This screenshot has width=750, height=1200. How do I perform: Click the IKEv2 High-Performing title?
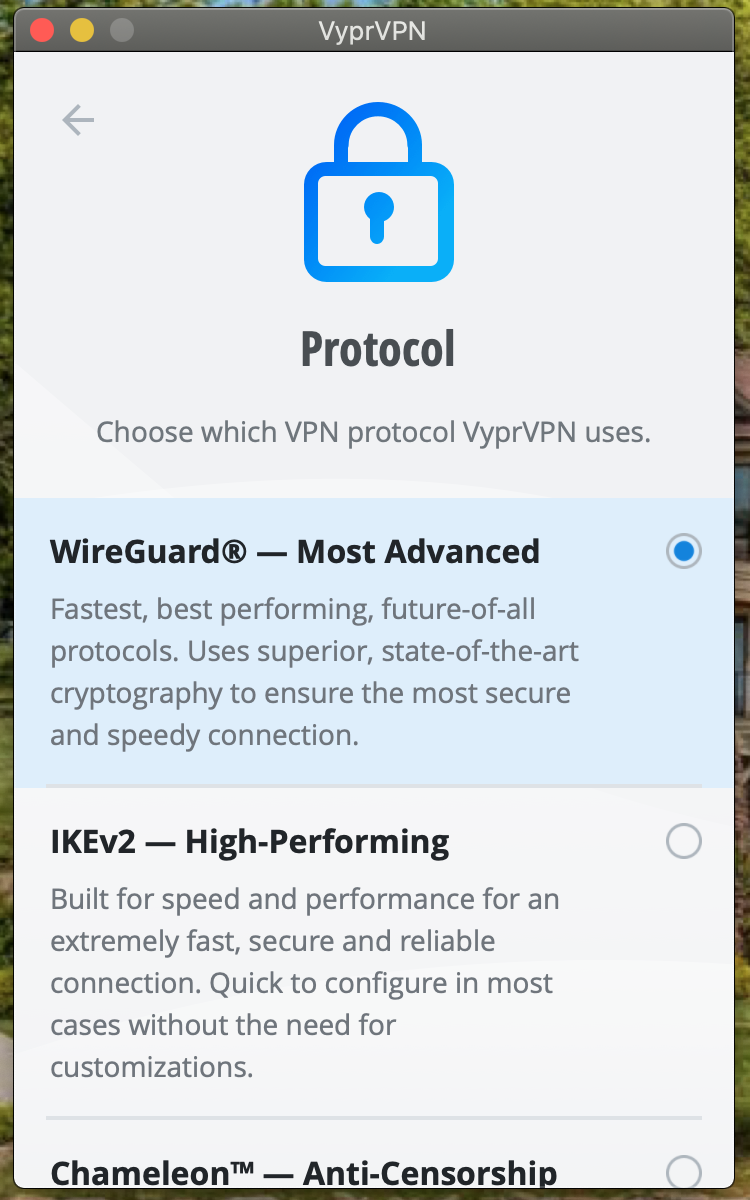point(250,842)
